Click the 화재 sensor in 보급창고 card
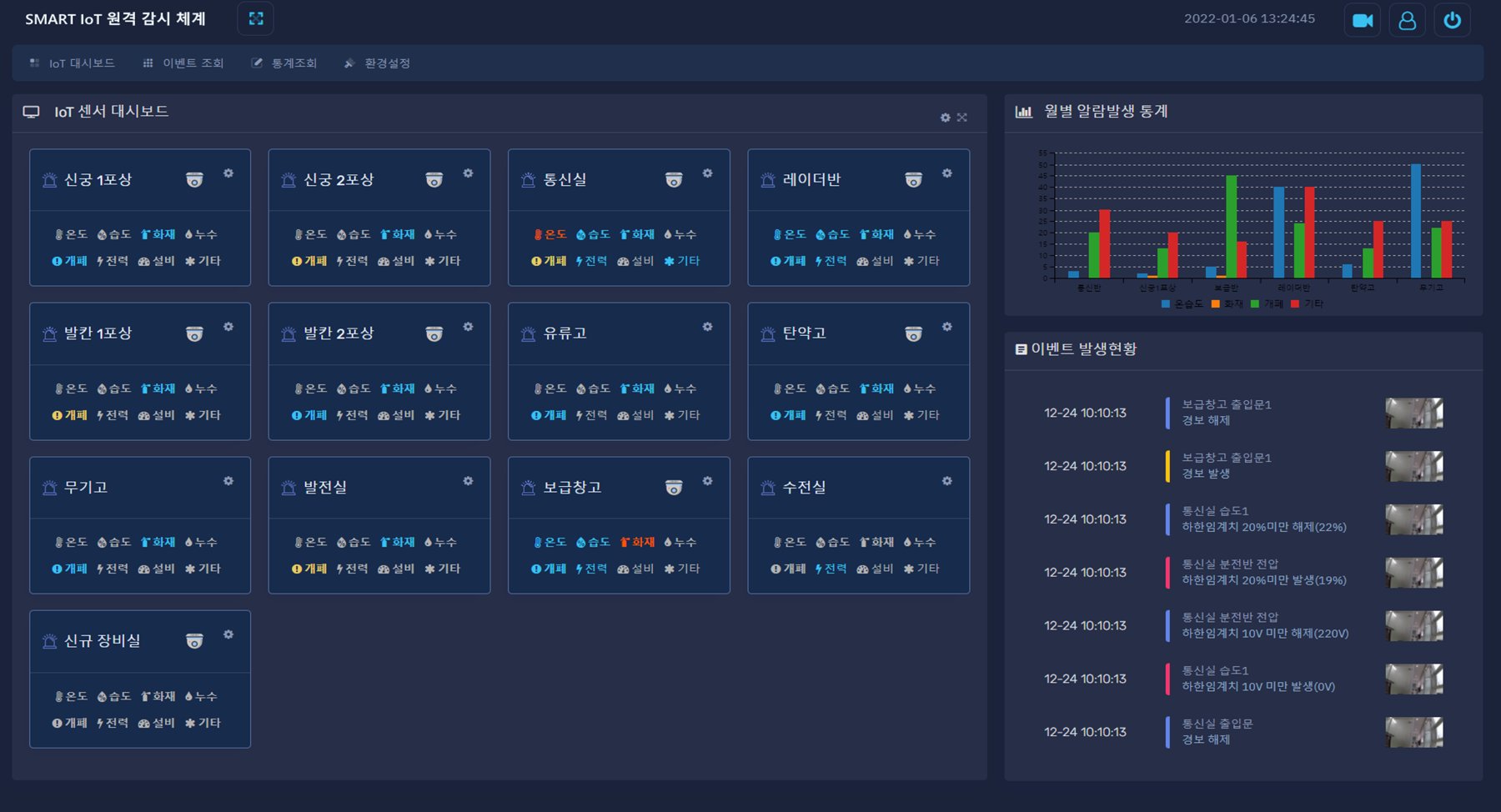Image resolution: width=1501 pixels, height=812 pixels. 637,542
